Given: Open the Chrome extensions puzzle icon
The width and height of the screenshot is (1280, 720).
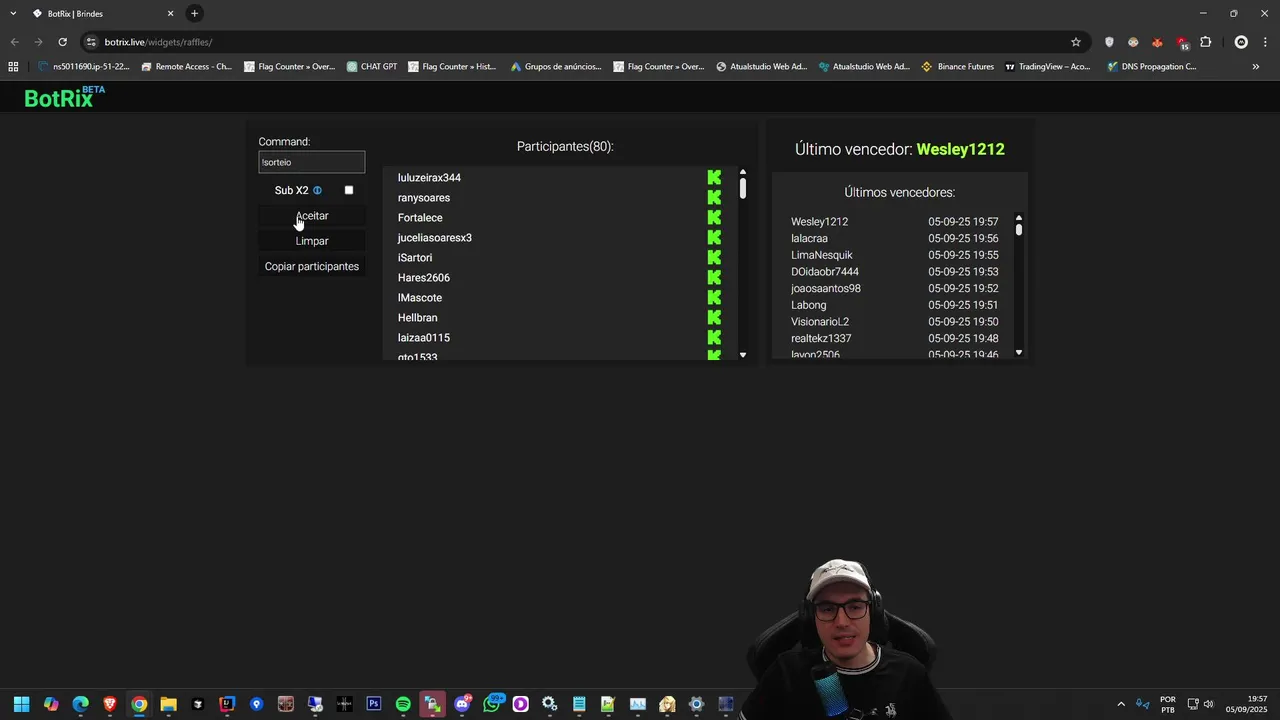Looking at the screenshot, I should click(1205, 42).
